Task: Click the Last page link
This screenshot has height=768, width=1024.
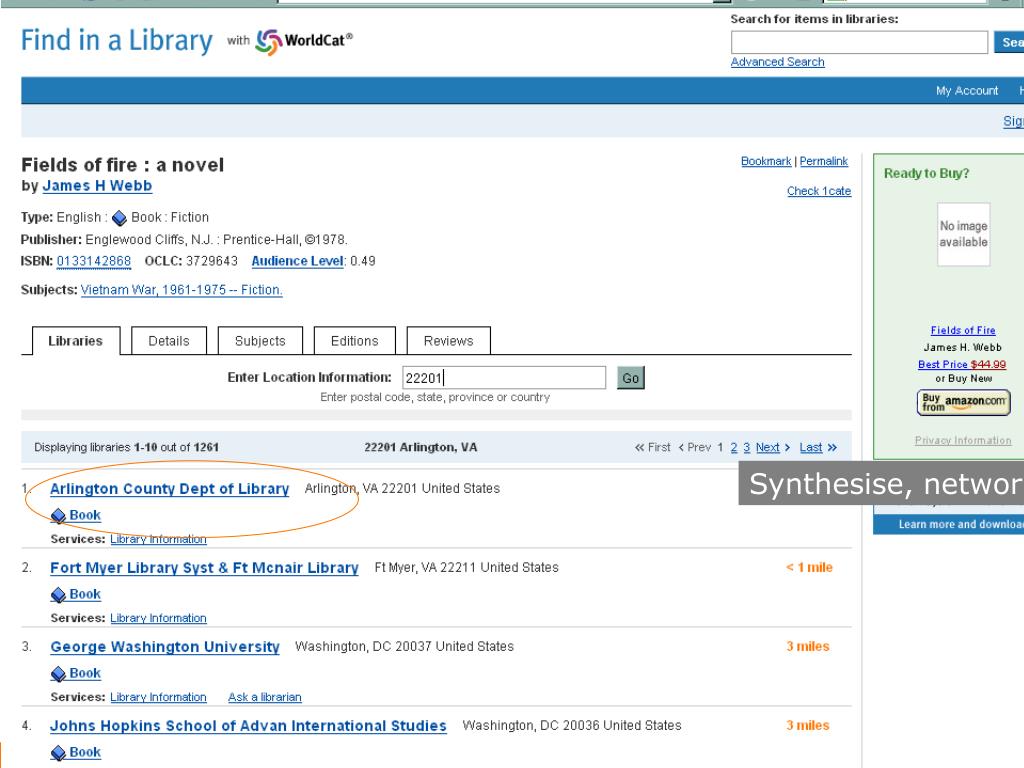Action: [810, 447]
